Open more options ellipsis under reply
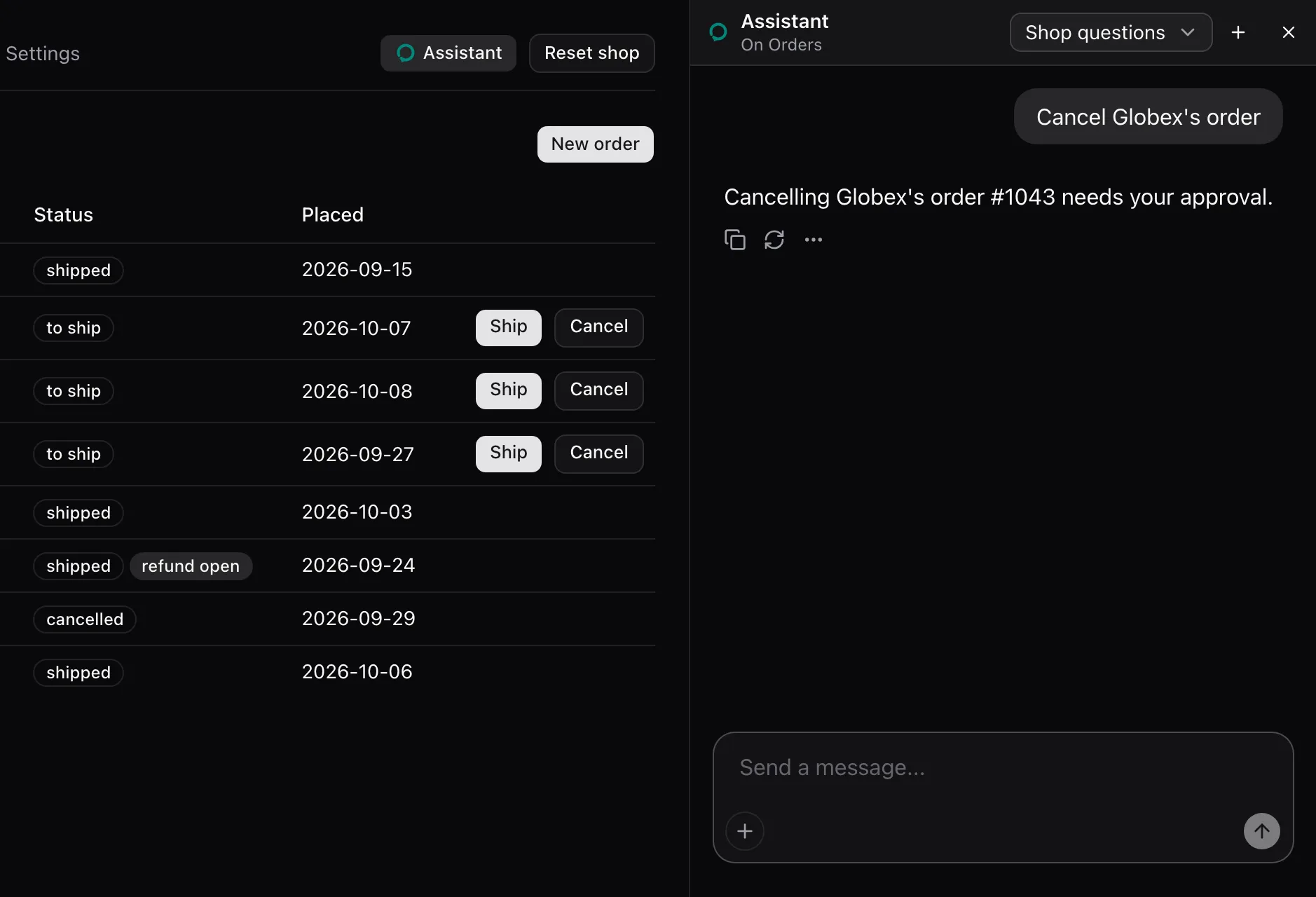 (814, 240)
